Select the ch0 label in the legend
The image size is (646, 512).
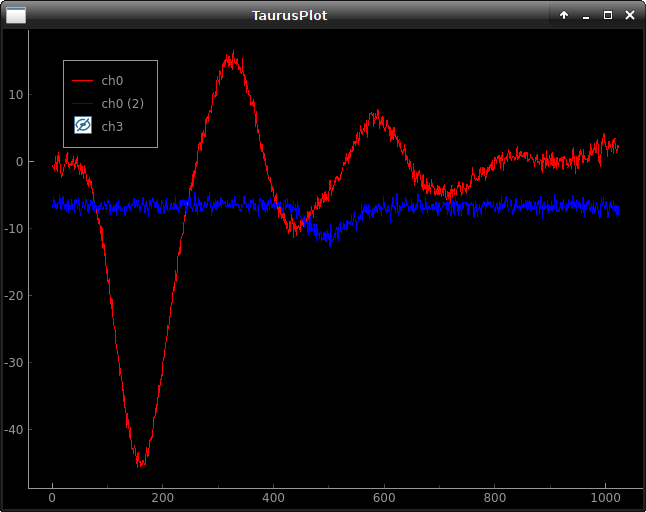(x=112, y=80)
